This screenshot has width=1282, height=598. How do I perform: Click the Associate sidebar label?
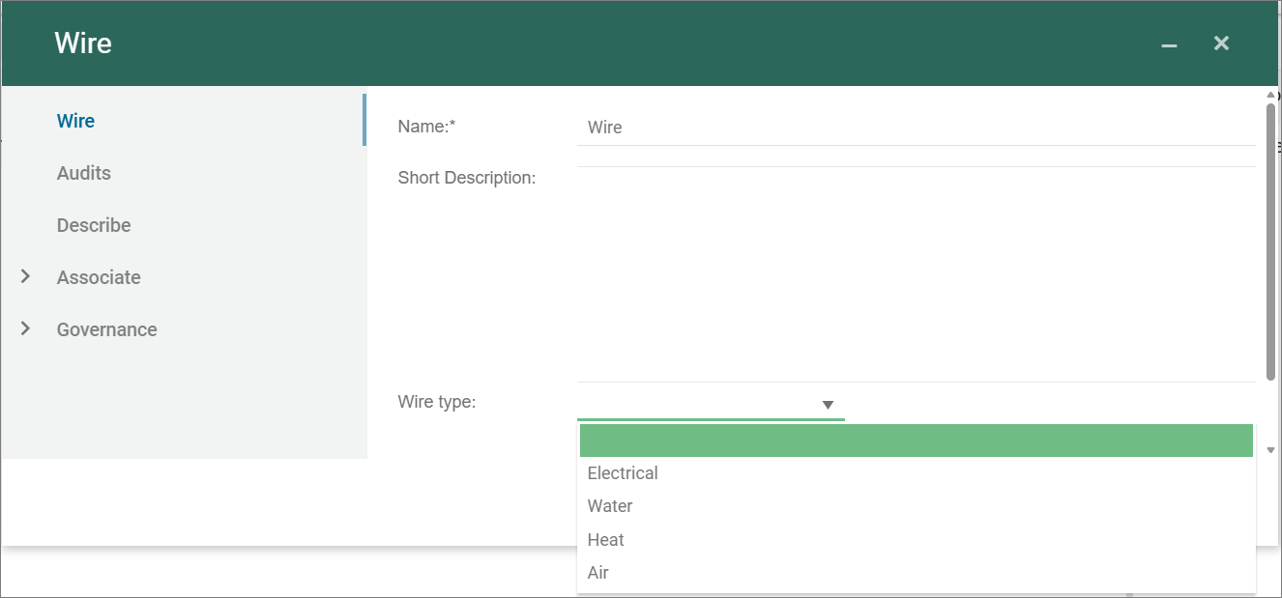tap(99, 277)
